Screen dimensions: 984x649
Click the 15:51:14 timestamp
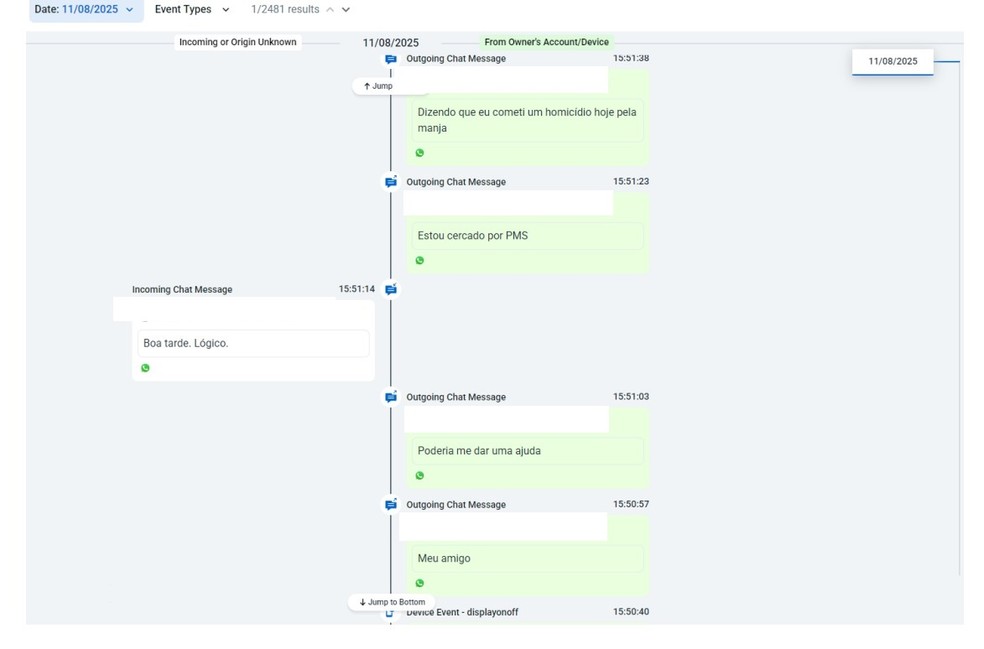point(356,289)
